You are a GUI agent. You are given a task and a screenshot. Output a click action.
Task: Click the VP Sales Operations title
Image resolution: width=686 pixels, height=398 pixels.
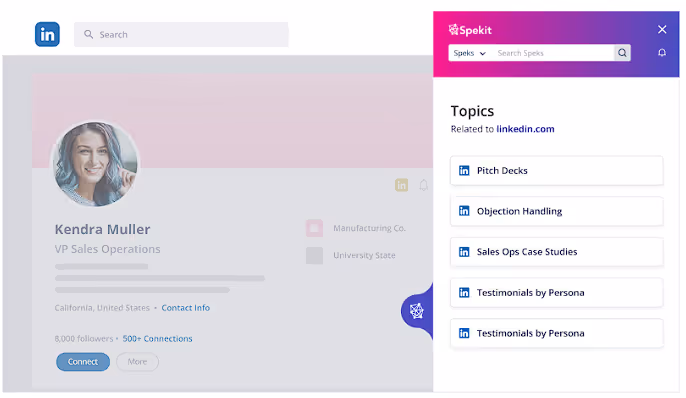click(x=108, y=249)
